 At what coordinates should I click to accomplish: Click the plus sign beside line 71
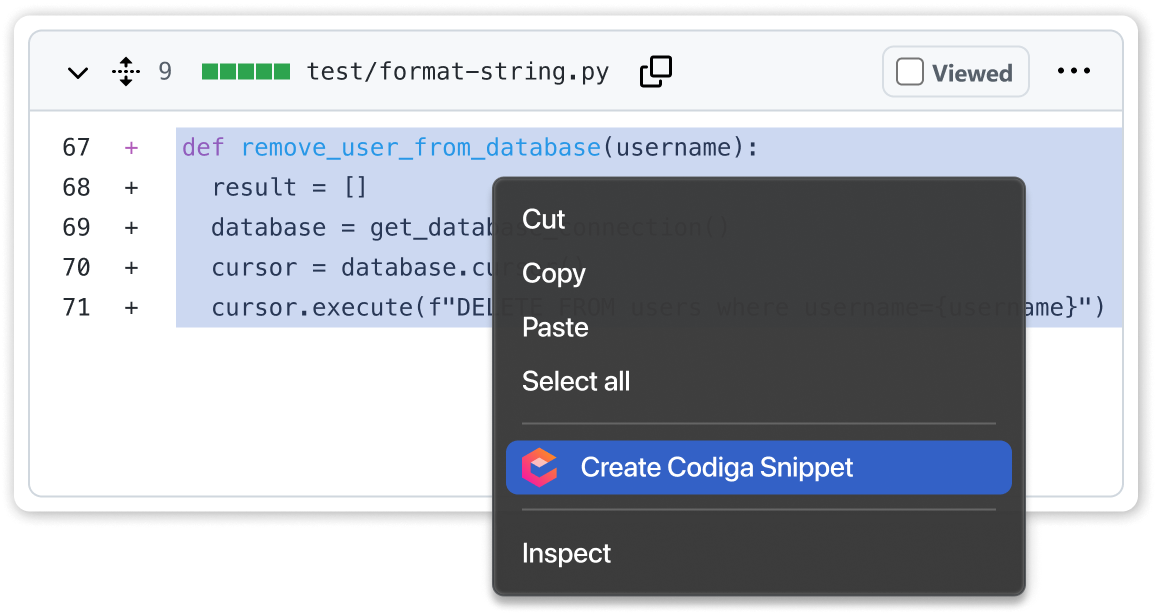pyautogui.click(x=131, y=308)
